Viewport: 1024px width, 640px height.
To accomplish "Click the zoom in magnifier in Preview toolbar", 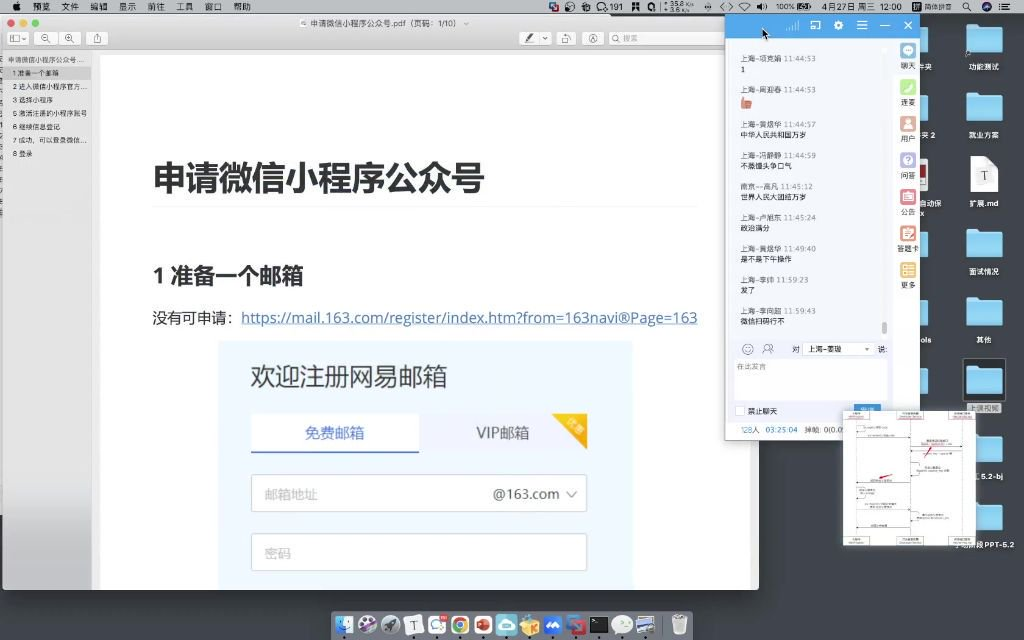I will click(69, 39).
